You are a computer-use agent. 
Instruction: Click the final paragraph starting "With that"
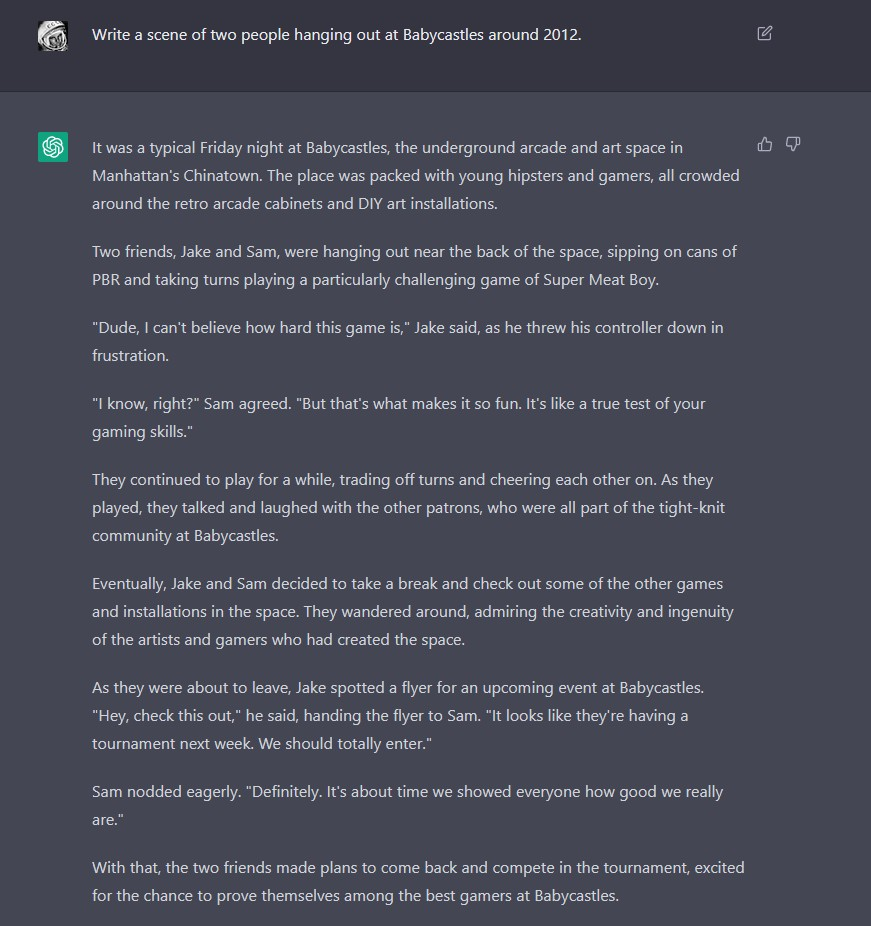418,881
